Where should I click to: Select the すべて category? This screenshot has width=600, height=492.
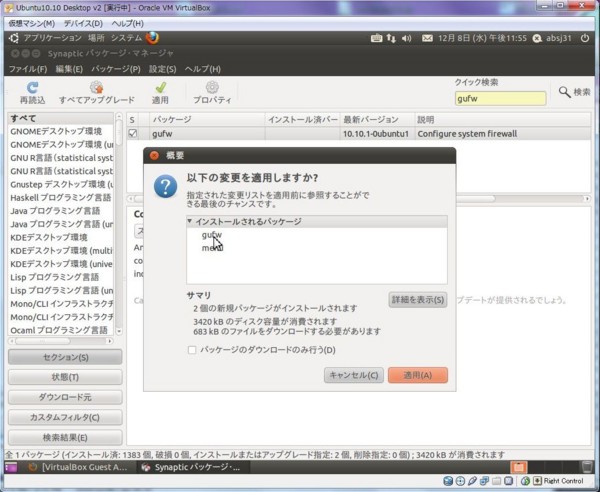click(x=60, y=118)
